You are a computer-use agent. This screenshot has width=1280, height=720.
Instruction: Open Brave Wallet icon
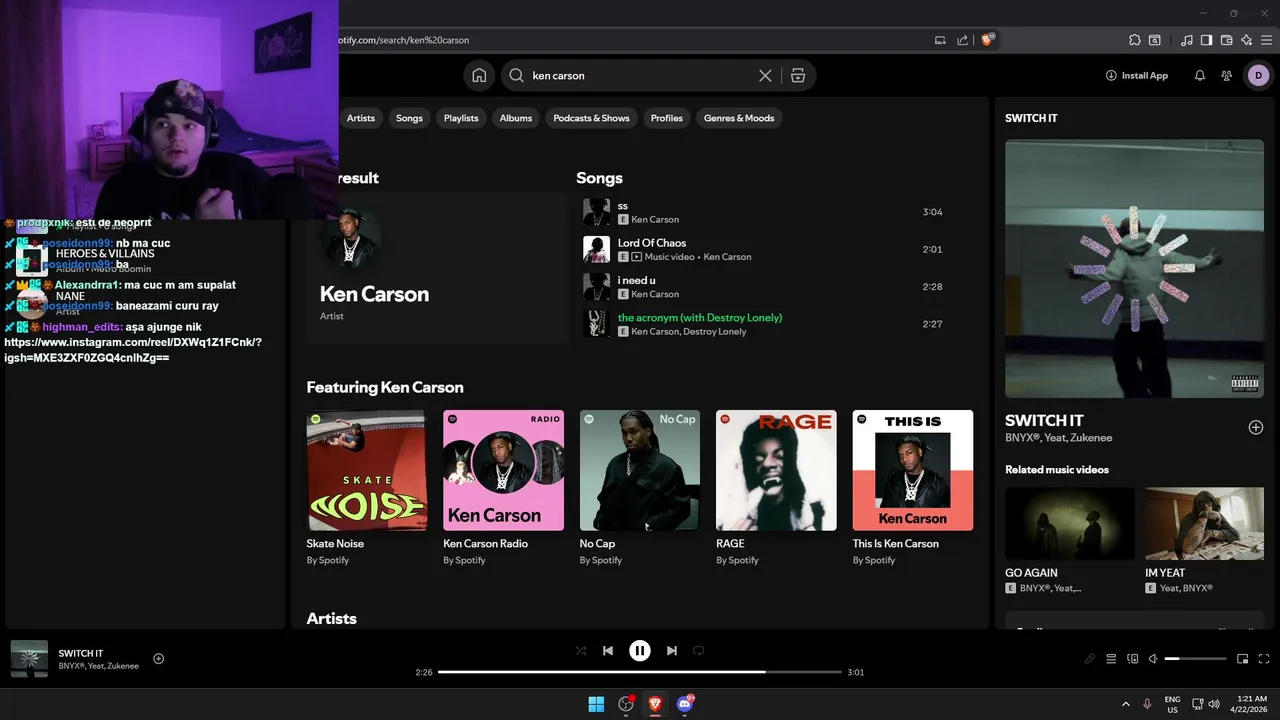1226,40
